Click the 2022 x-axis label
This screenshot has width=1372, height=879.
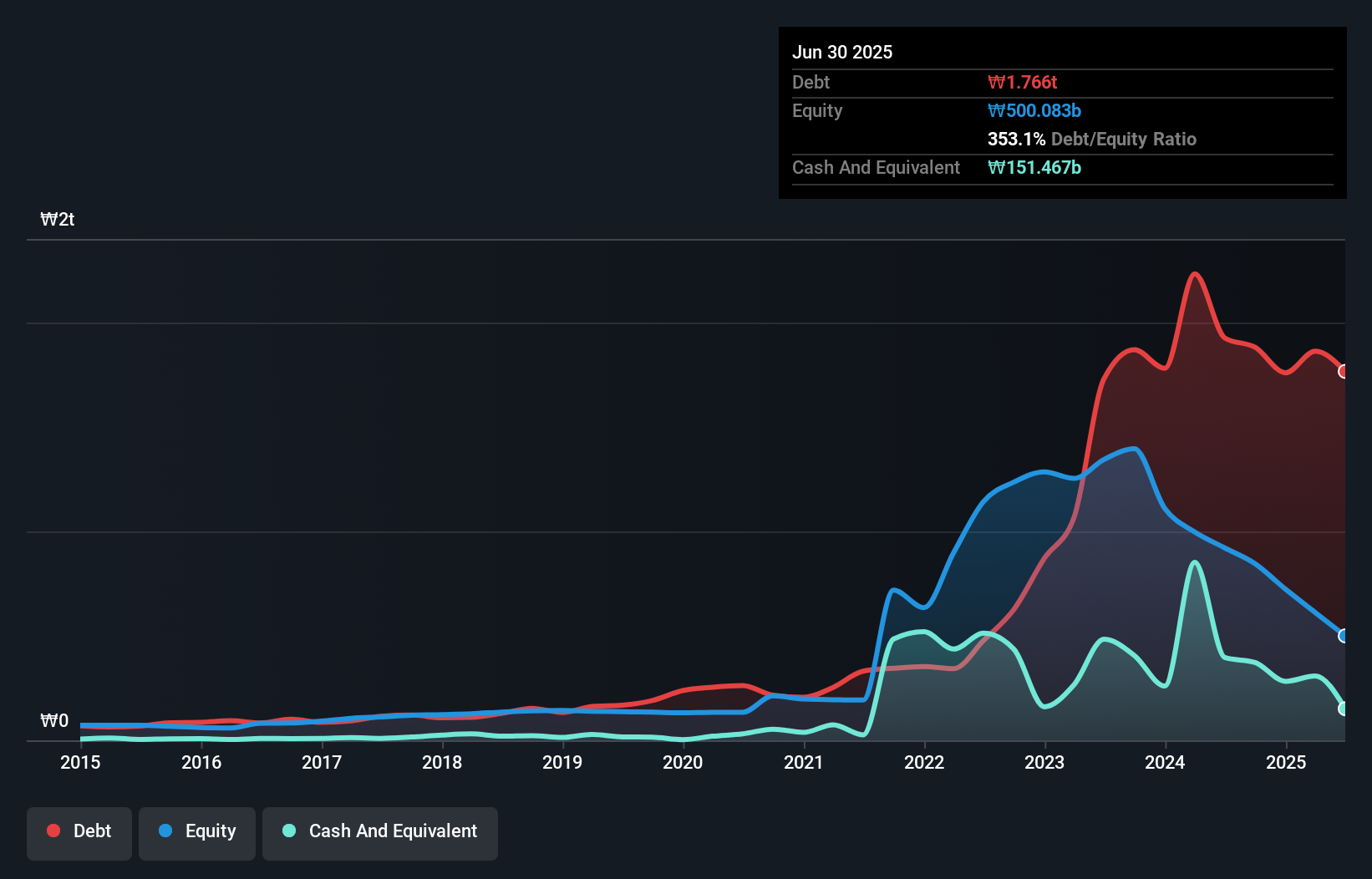coord(924,762)
